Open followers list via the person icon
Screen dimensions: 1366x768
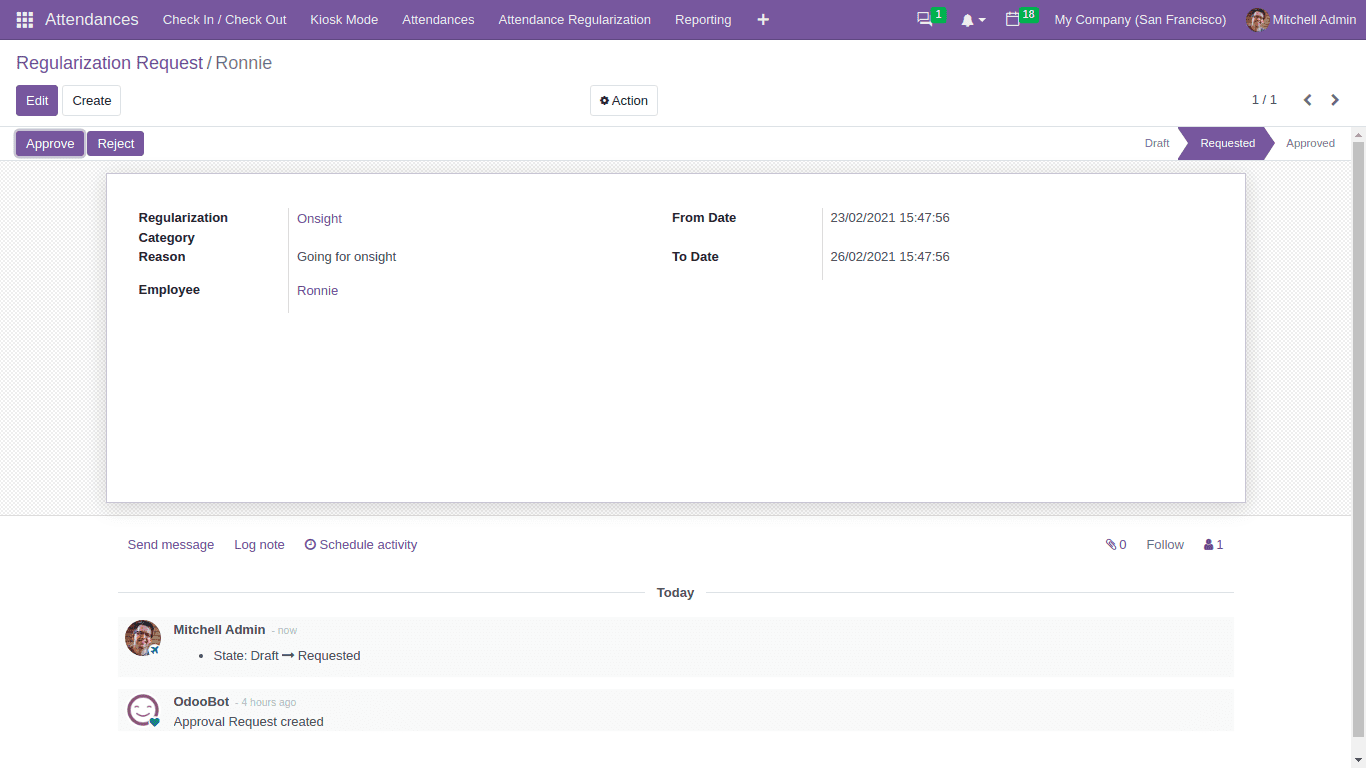tap(1211, 544)
